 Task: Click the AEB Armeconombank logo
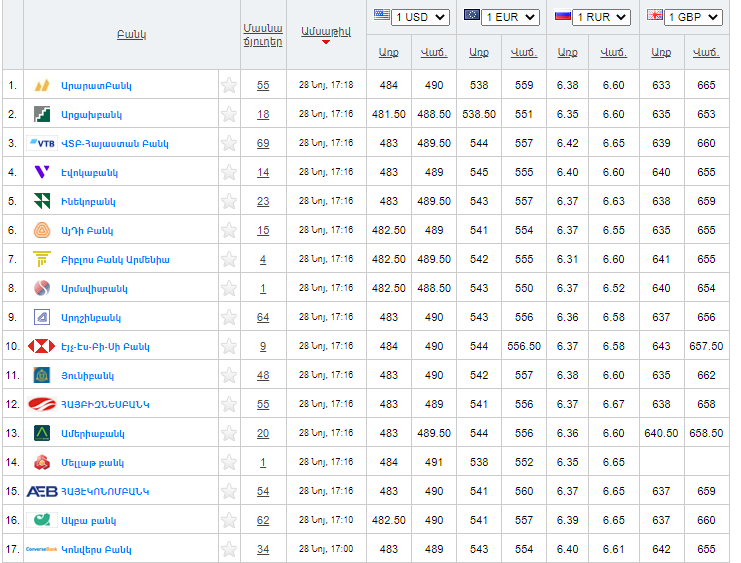pos(42,491)
